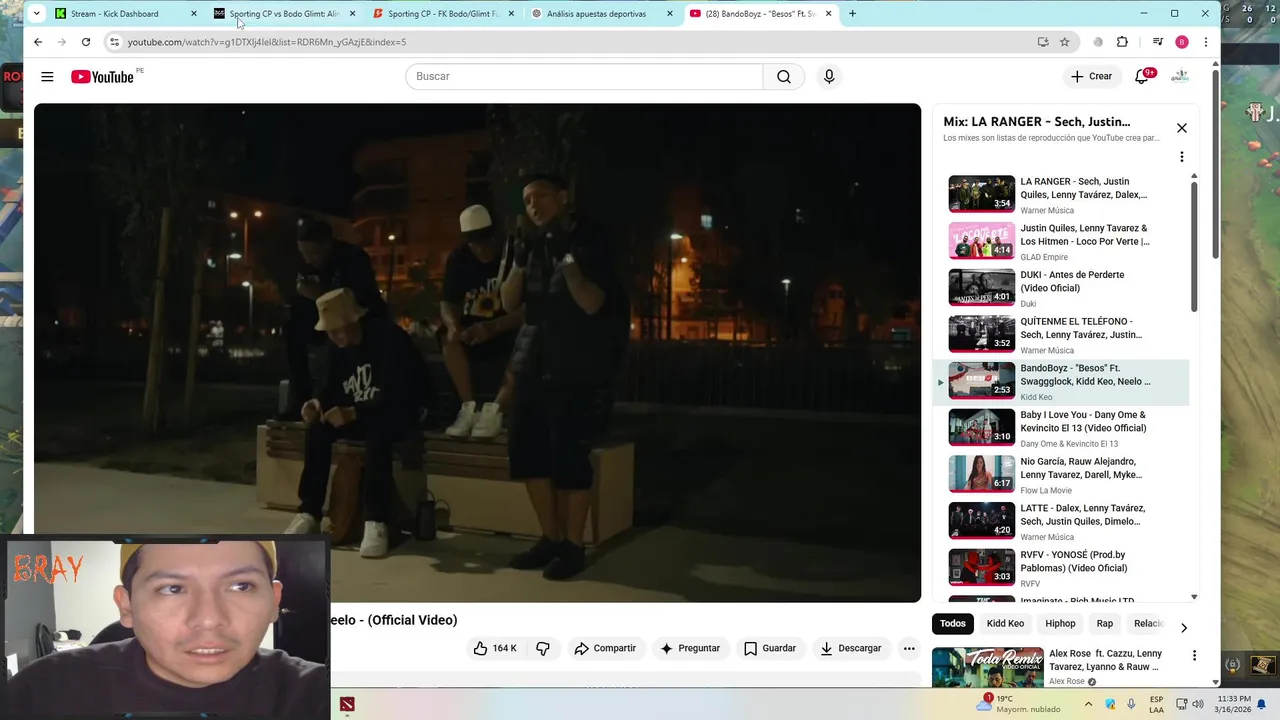The image size is (1280, 720).
Task: Show more filter chips arrow
Action: pos(1184,628)
